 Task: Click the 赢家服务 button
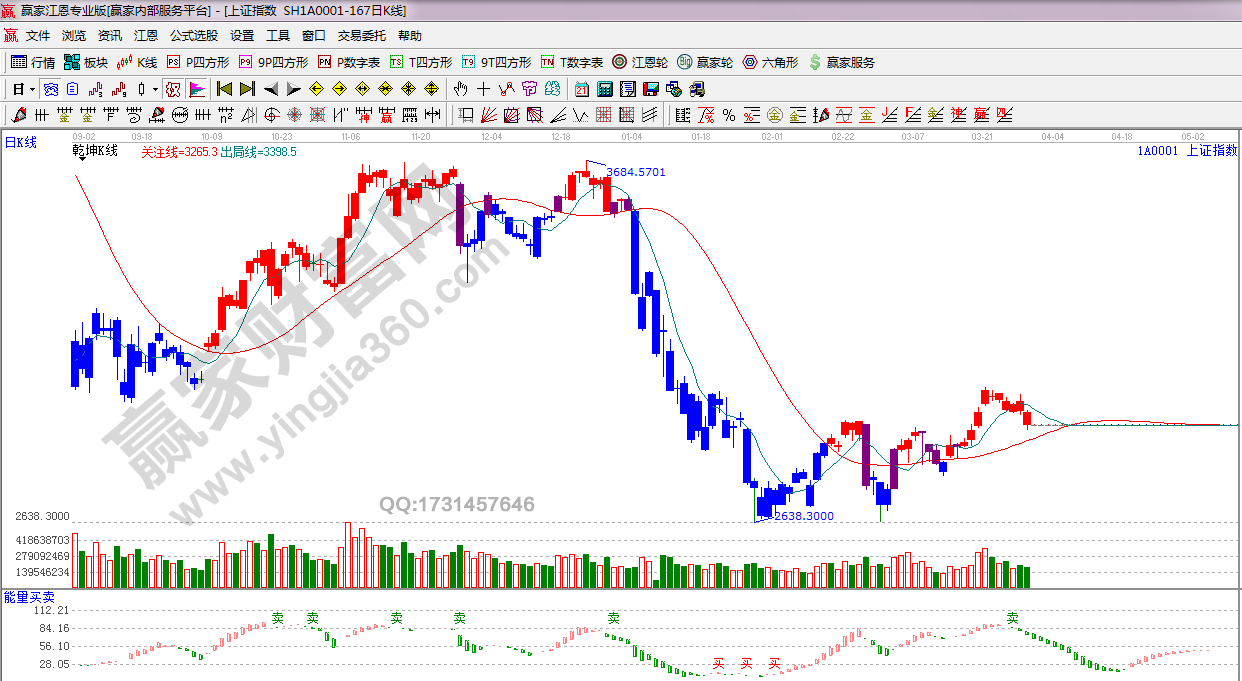pos(841,62)
